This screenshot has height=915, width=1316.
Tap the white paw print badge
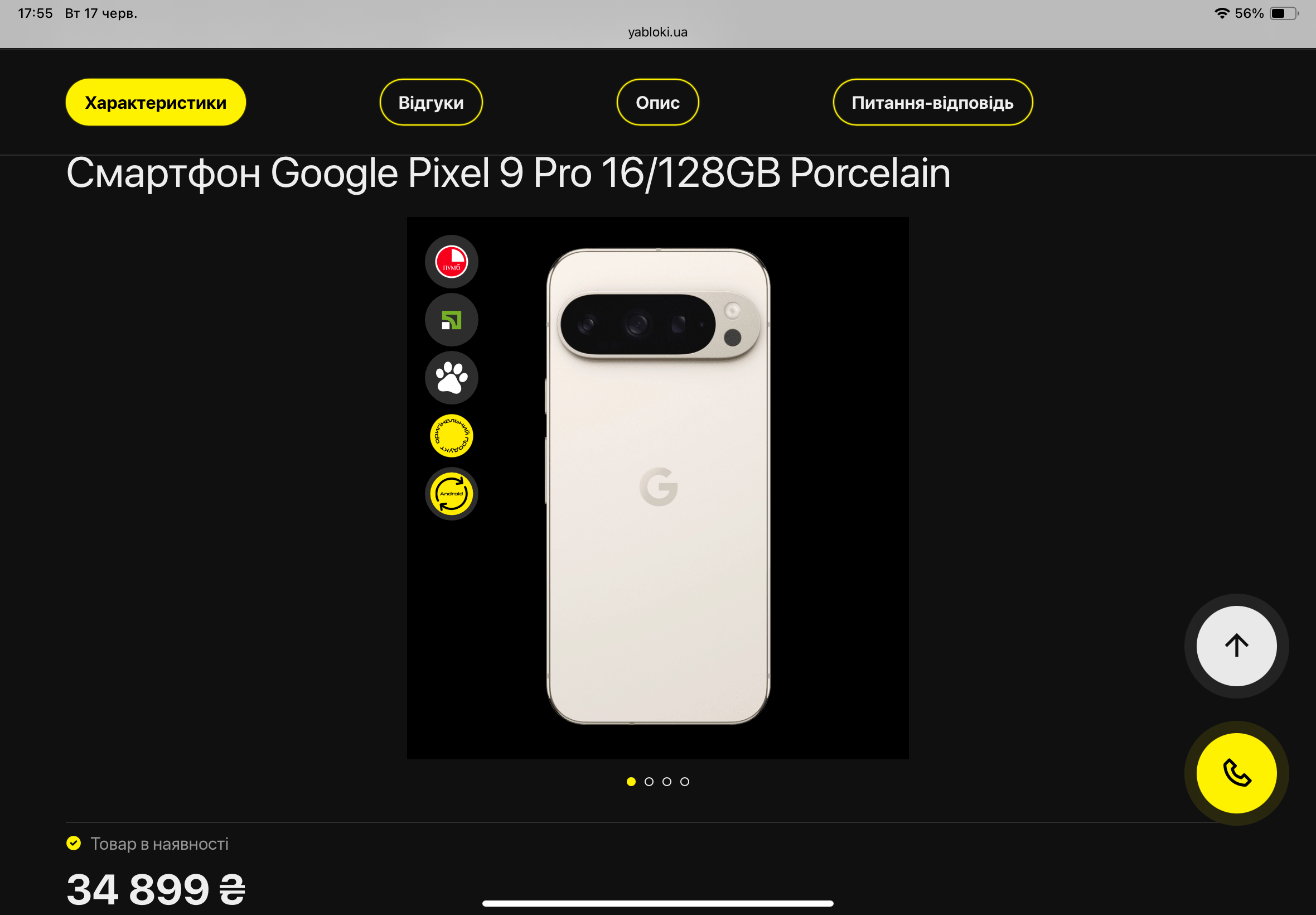click(x=452, y=378)
